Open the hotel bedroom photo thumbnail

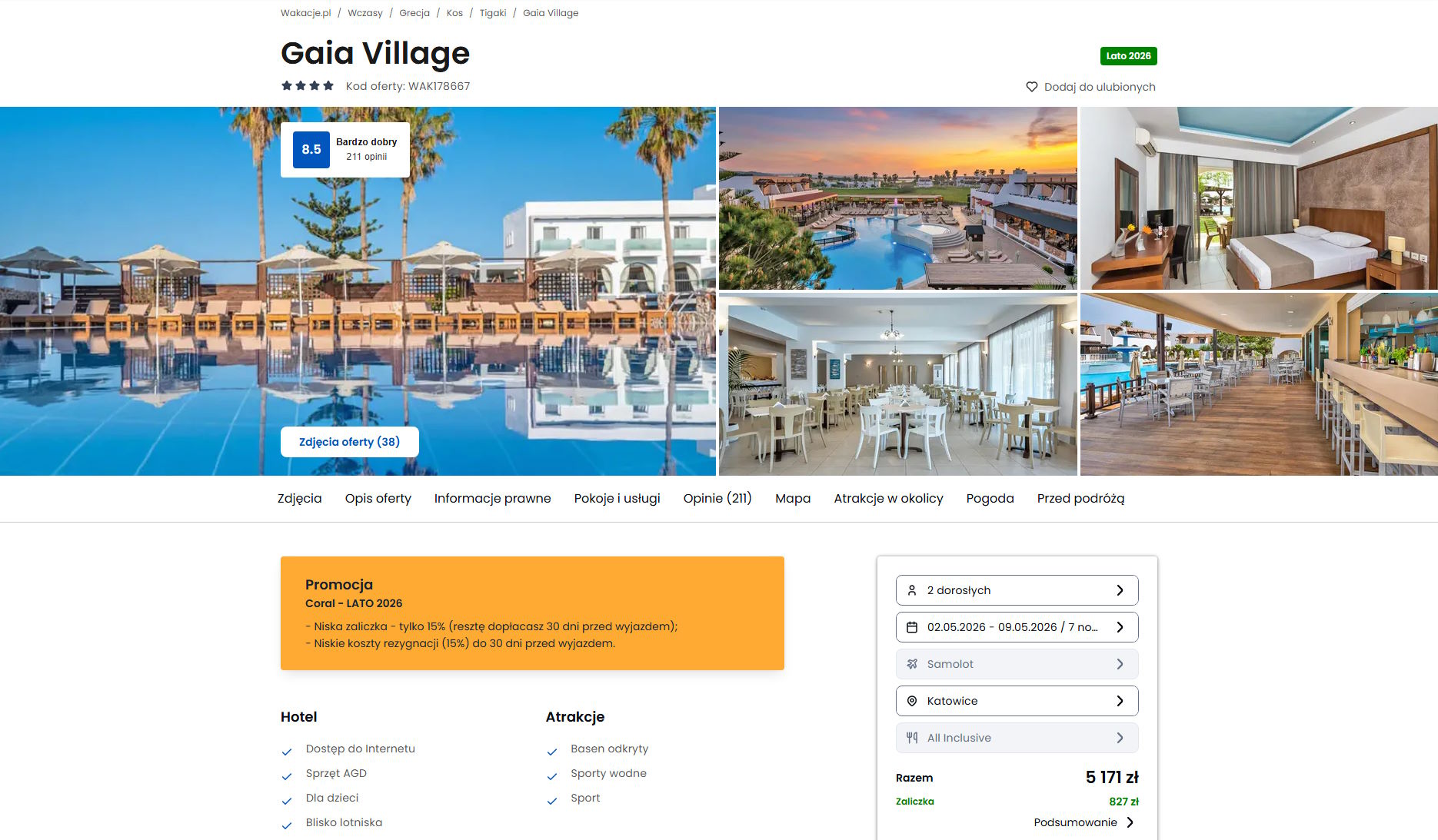(1259, 198)
